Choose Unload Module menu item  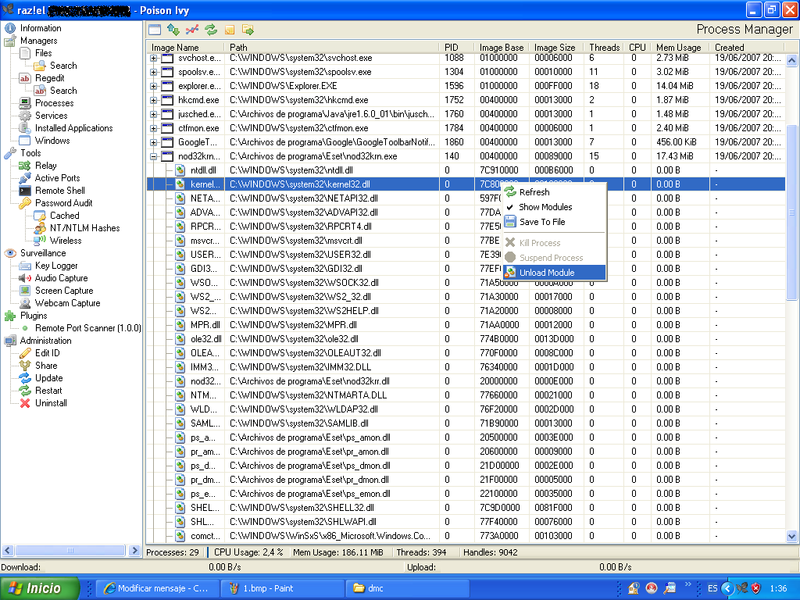[x=554, y=272]
